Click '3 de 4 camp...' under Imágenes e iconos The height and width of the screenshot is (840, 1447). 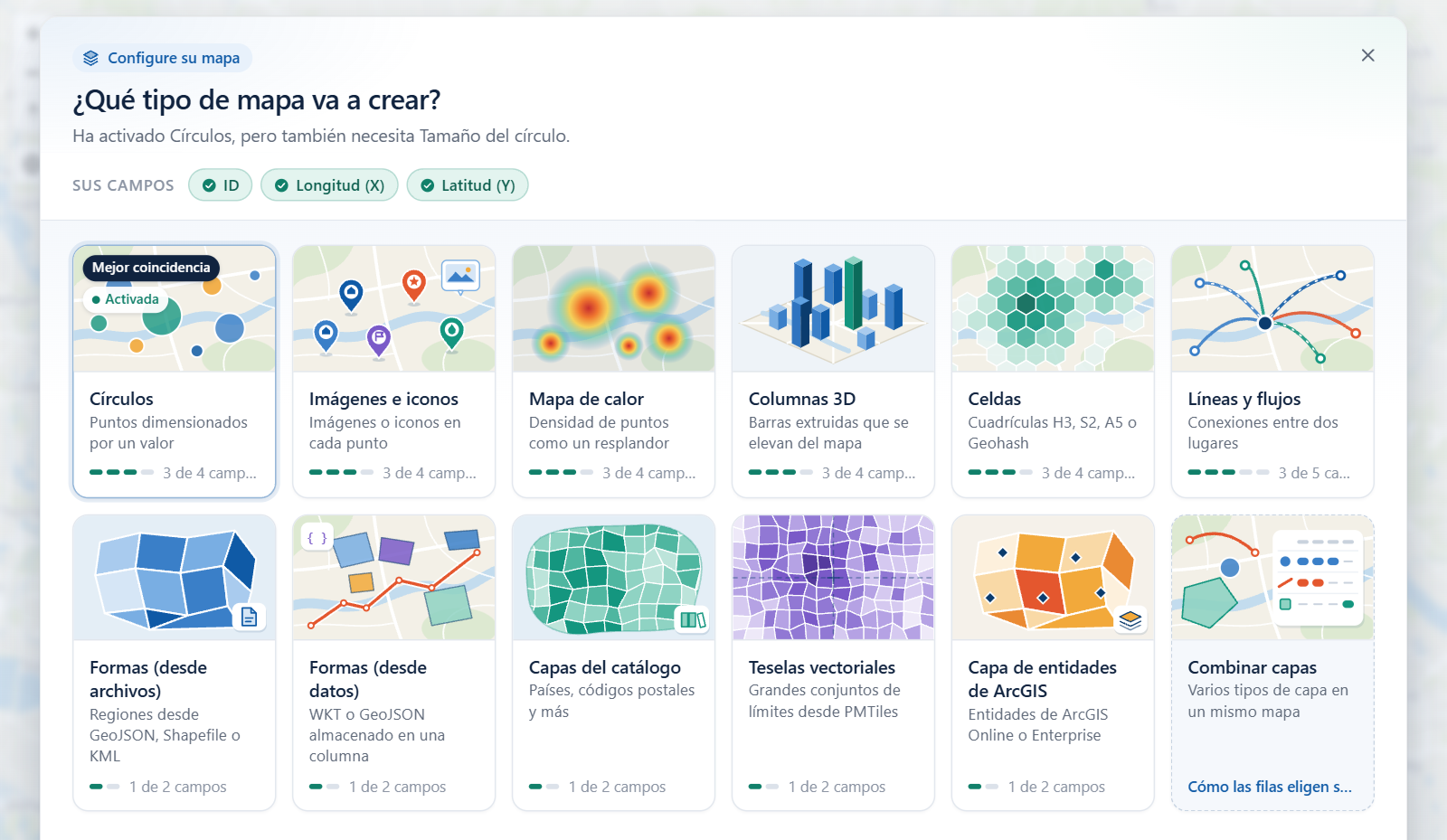(430, 473)
